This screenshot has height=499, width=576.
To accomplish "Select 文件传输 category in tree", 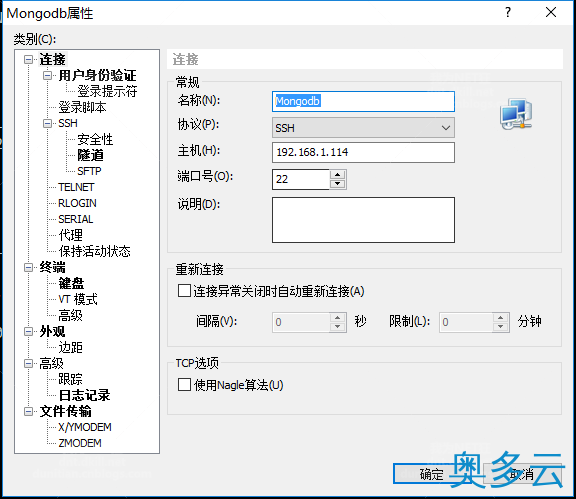I will [66, 411].
